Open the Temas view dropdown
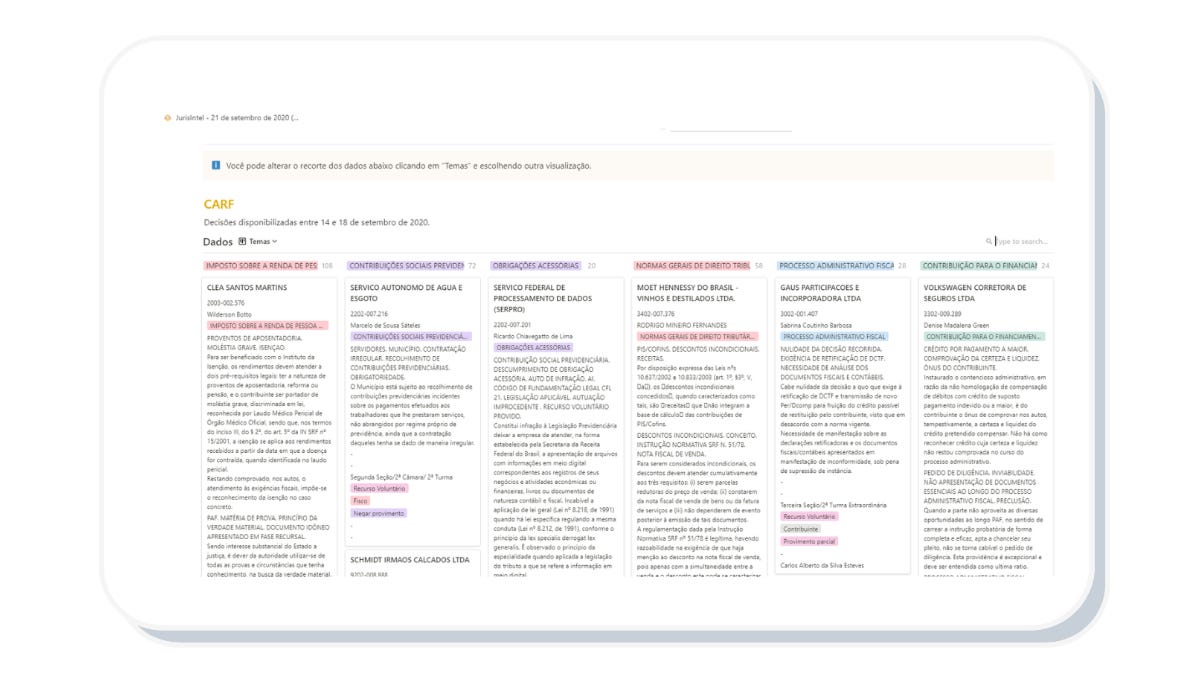1200x675 pixels. pos(263,241)
